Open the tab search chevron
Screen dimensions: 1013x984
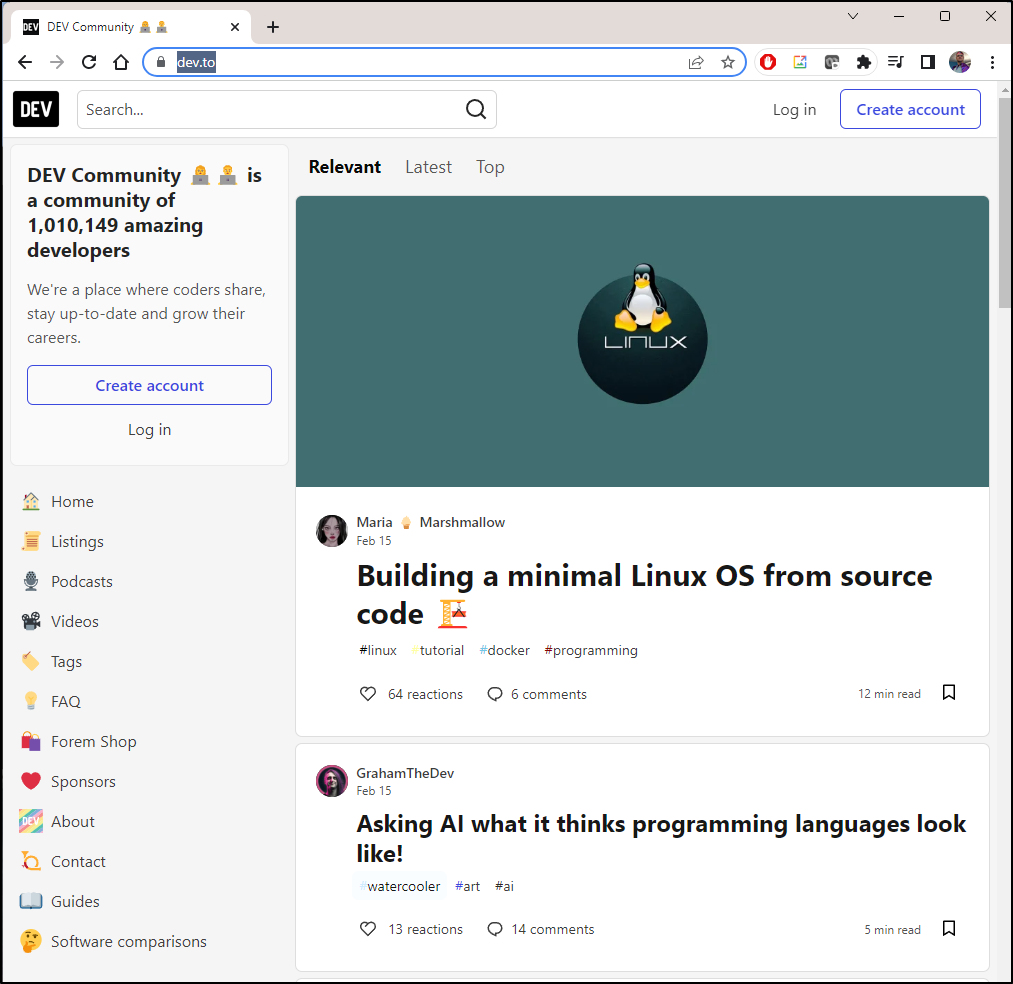[x=853, y=16]
